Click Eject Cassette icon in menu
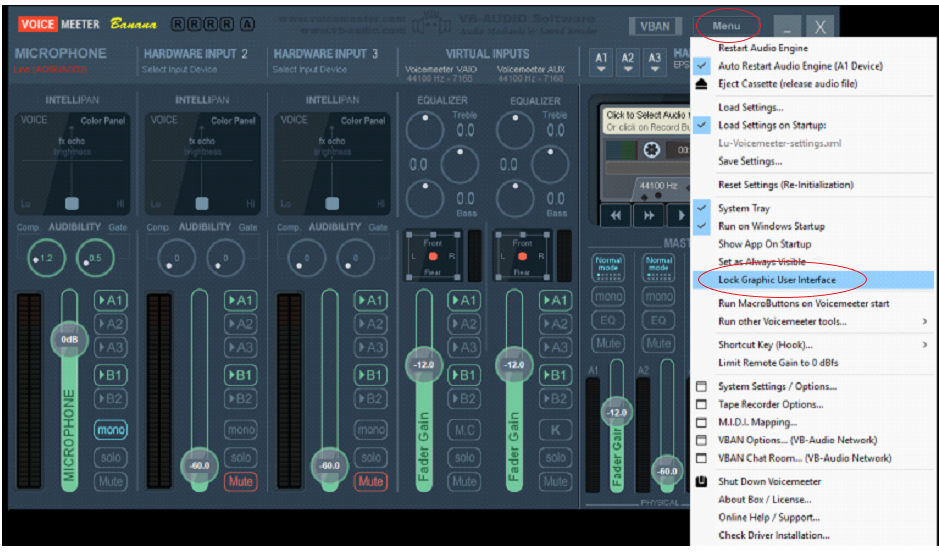939x556 pixels. pos(702,84)
